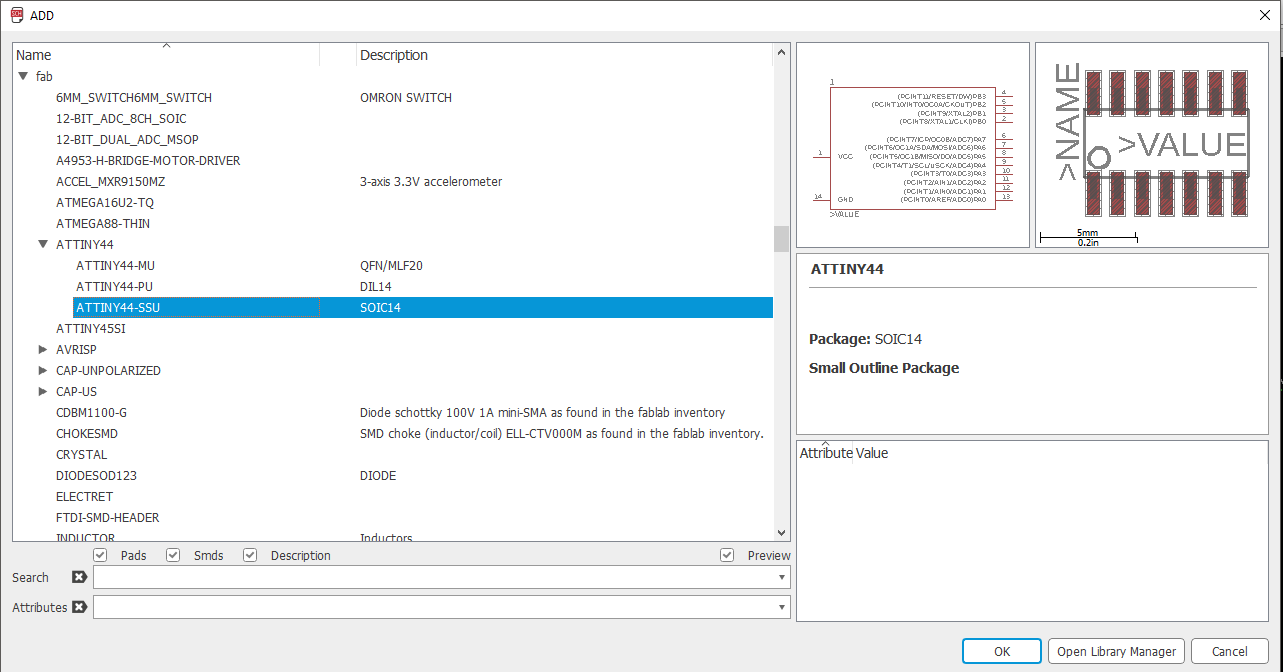Select 12-BIT_DUAL_ADC_MSOP
Screen dimensions: 1283x672
127,139
